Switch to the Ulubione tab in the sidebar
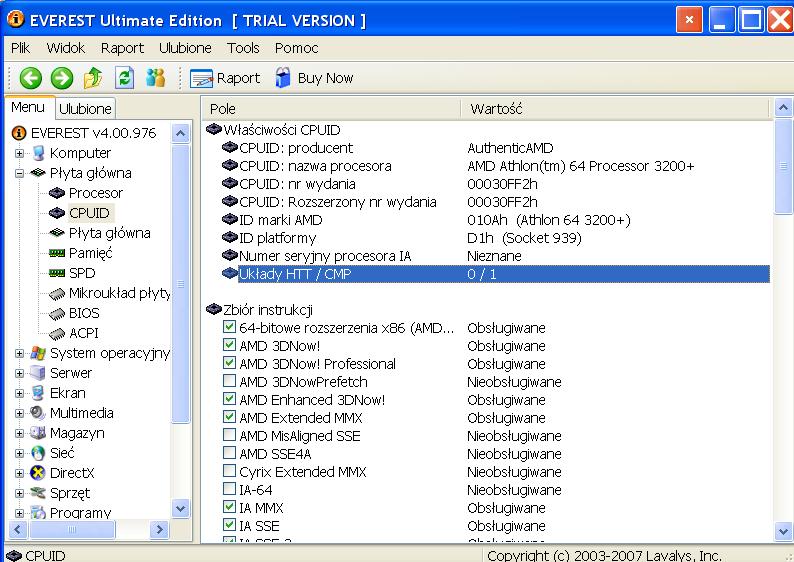Viewport: 794px width, 562px height. (85, 109)
